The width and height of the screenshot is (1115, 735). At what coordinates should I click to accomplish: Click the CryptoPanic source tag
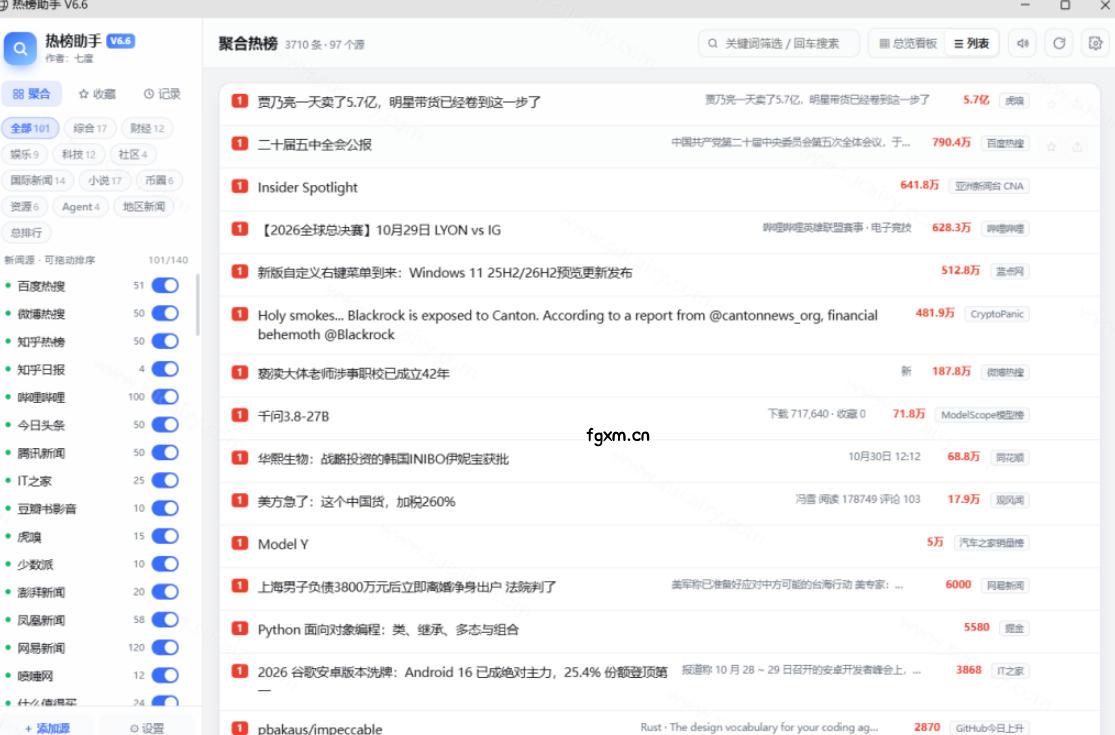(x=996, y=313)
